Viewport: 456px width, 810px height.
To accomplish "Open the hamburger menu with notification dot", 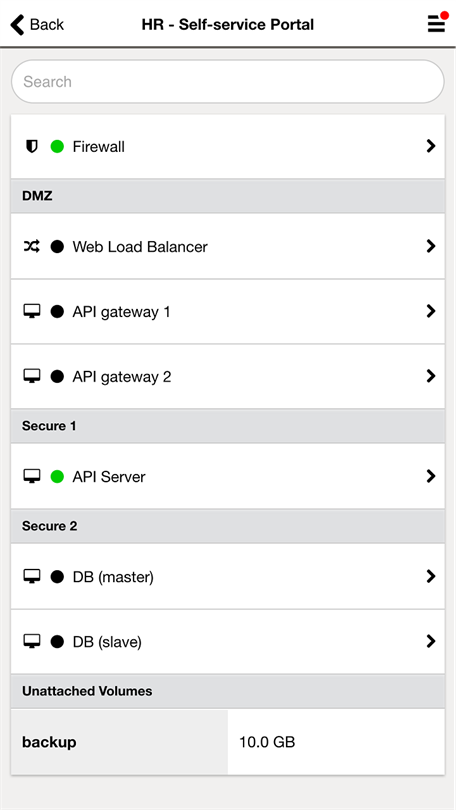I will click(436, 23).
